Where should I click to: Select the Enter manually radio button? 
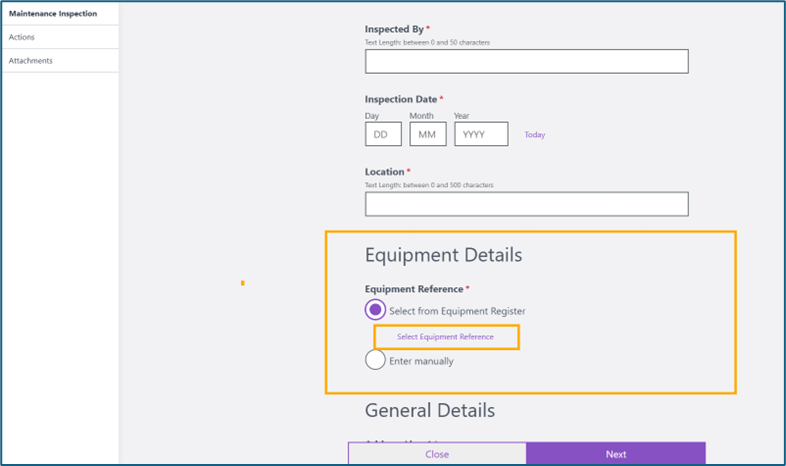375,360
